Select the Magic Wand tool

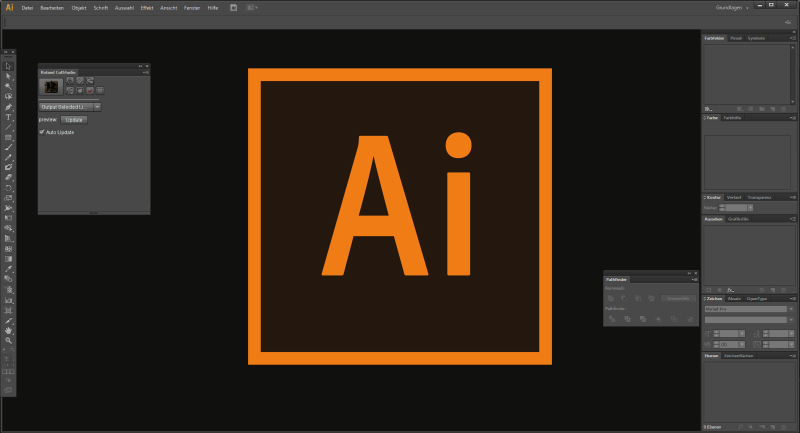8,87
